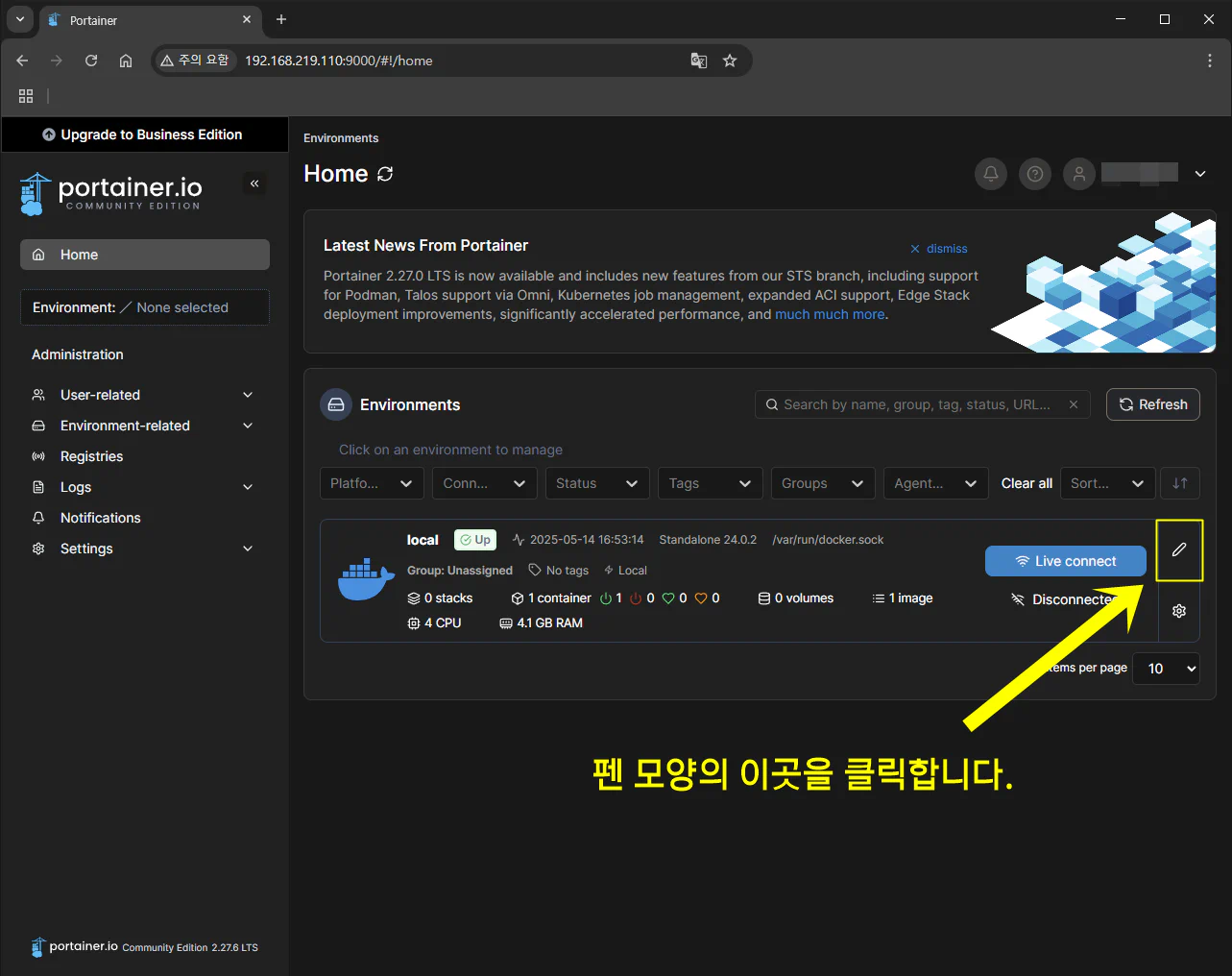Open the Tags filter dropdown

[711, 483]
